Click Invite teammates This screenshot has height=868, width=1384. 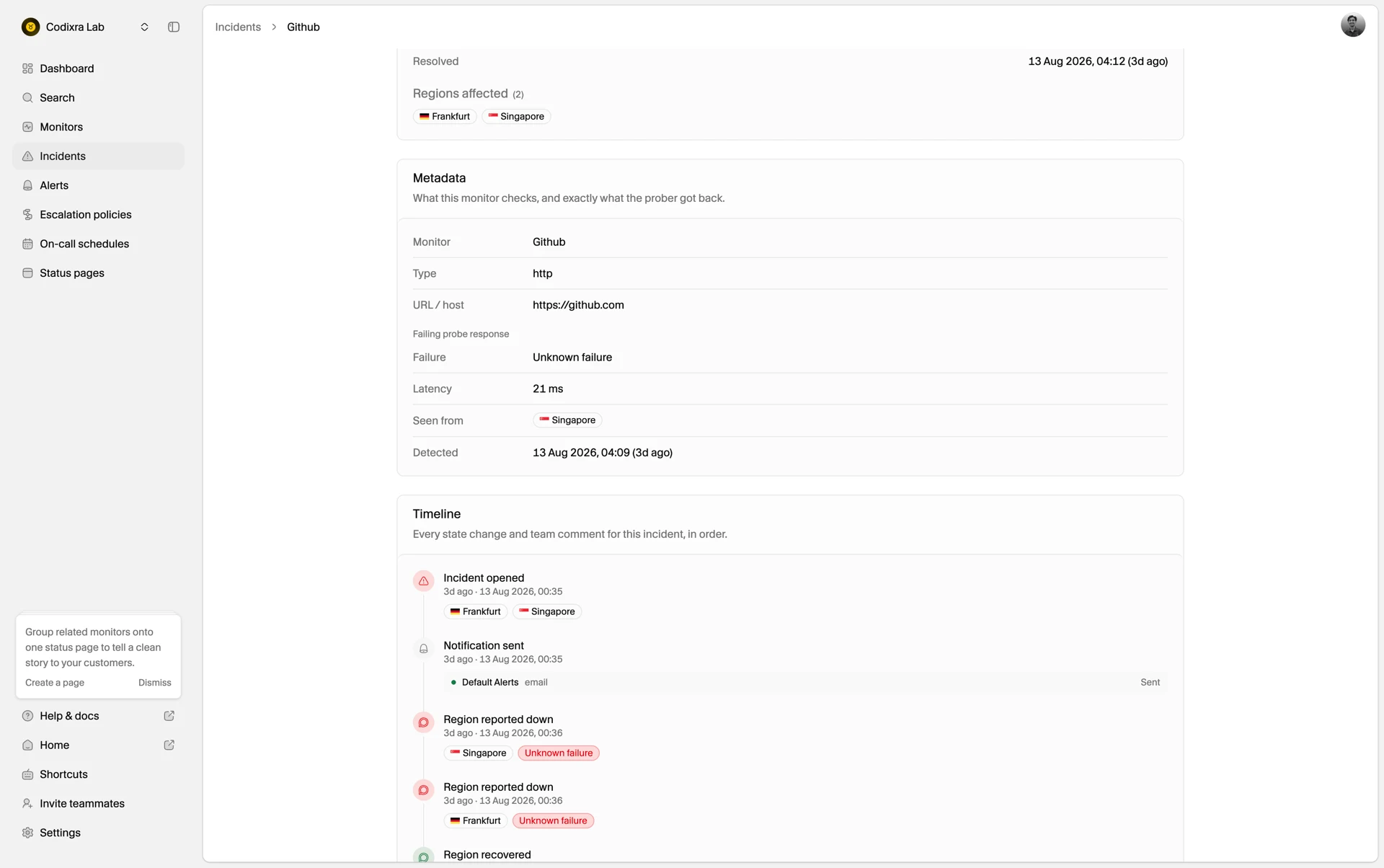tap(99, 804)
